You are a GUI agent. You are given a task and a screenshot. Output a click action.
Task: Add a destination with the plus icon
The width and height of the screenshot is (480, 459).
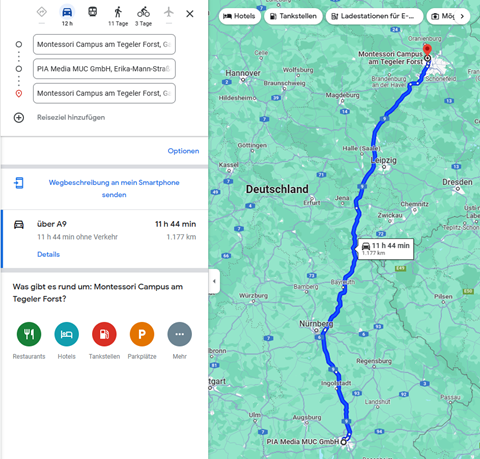pos(19,118)
